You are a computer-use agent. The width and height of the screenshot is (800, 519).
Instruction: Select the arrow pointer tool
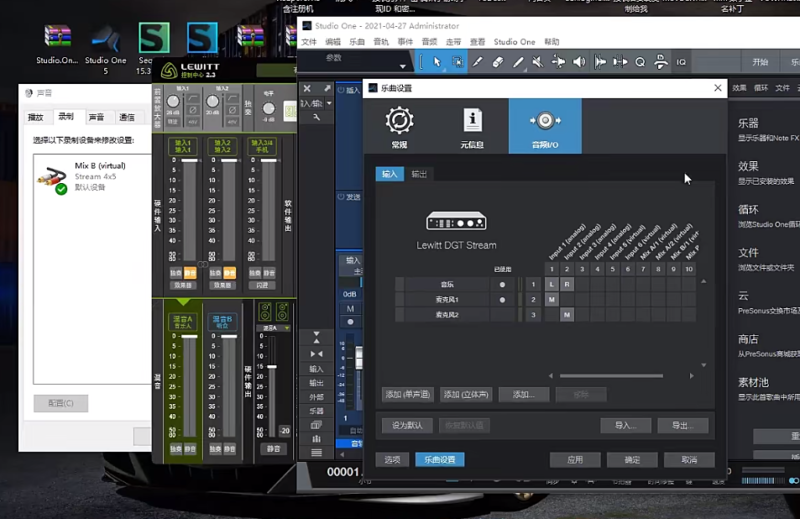click(x=437, y=62)
